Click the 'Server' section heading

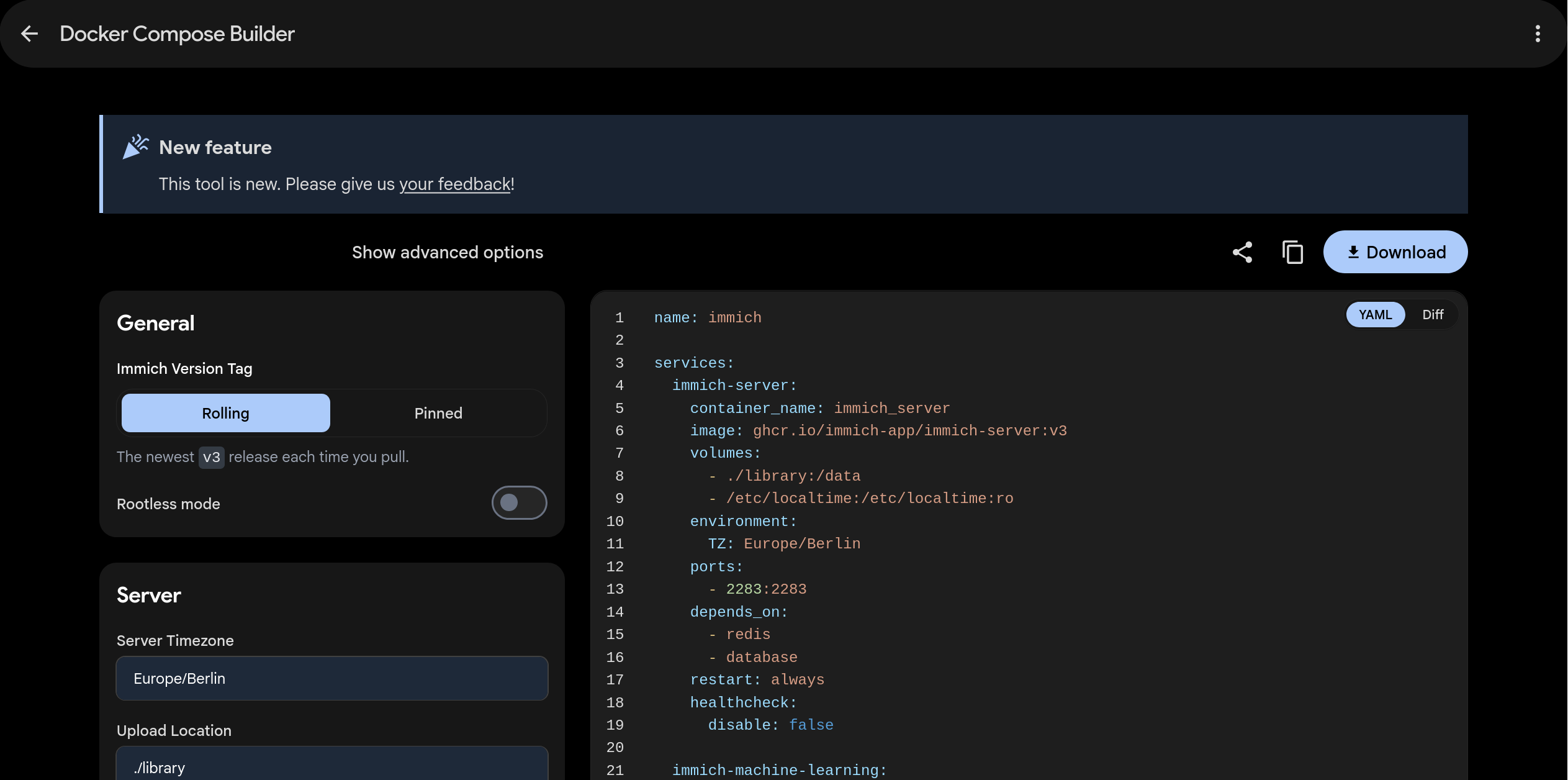pyautogui.click(x=149, y=595)
